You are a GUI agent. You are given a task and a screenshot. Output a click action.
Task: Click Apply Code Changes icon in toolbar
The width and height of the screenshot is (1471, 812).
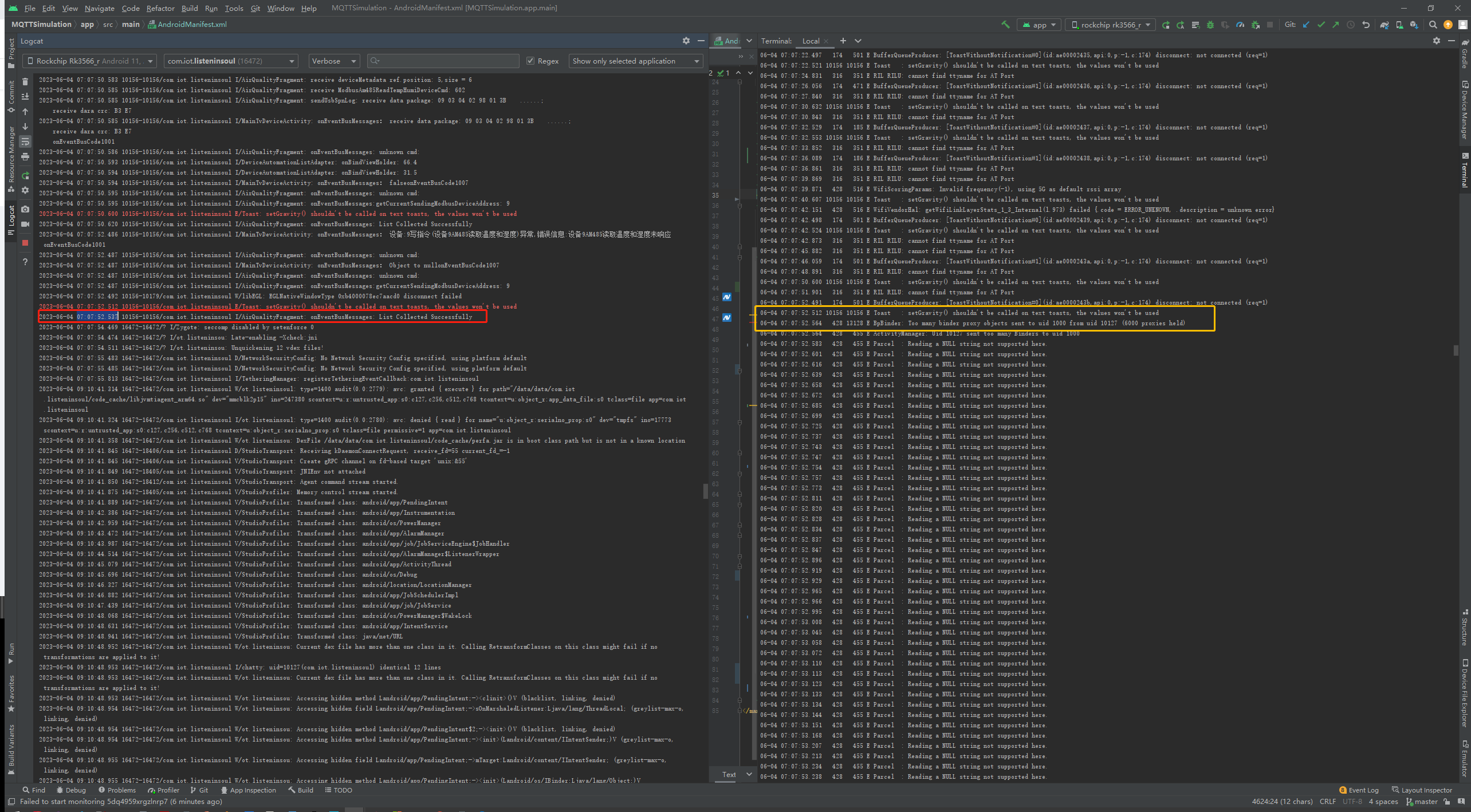pyautogui.click(x=1195, y=25)
